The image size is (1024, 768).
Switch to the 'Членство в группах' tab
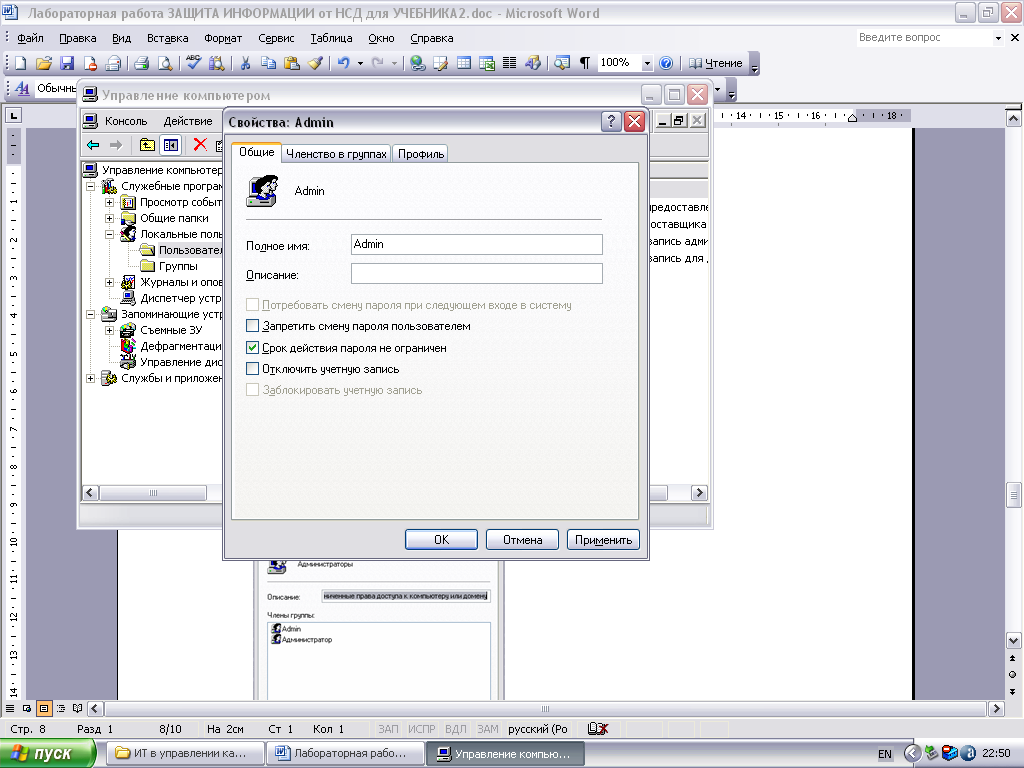tap(336, 153)
